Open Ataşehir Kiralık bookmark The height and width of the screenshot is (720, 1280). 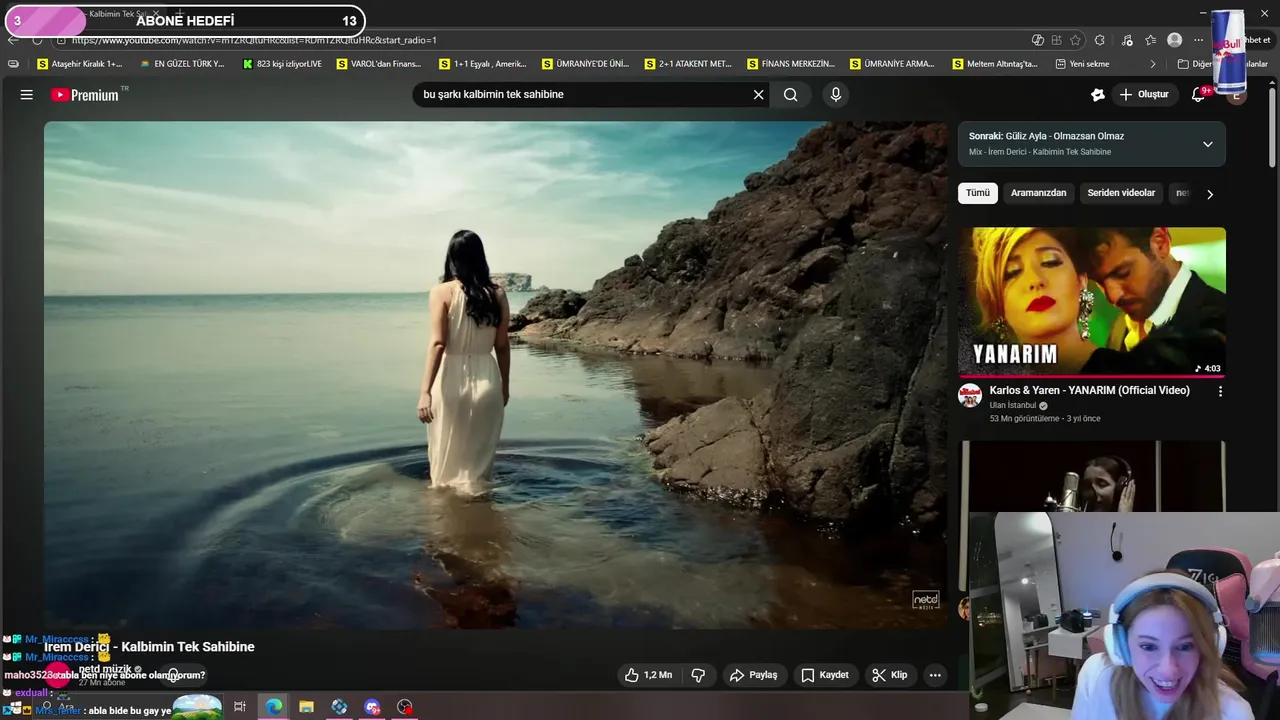tap(79, 64)
